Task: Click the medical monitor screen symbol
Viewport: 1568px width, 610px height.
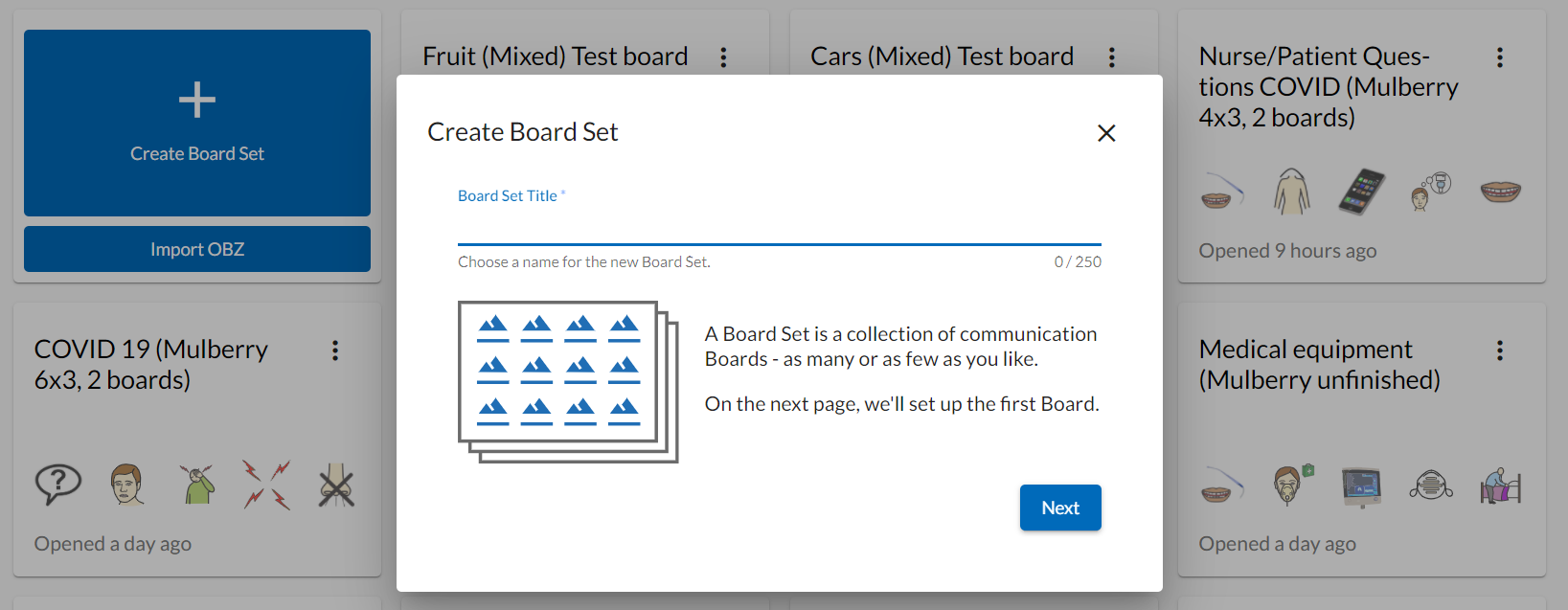Action: click(x=1361, y=486)
